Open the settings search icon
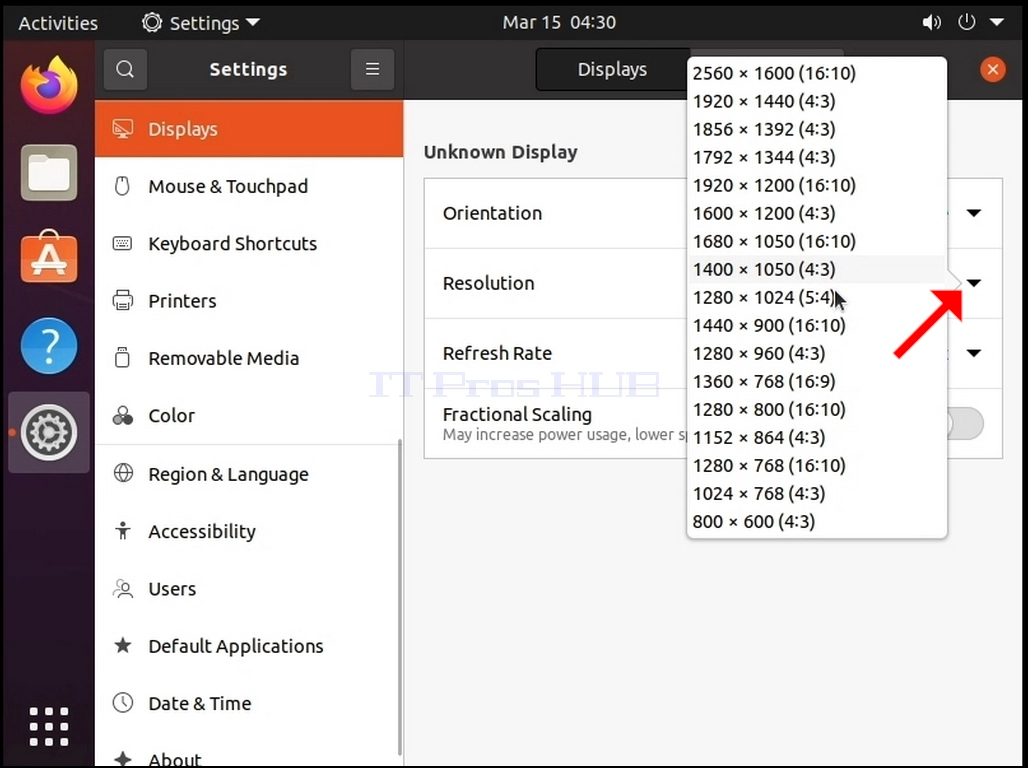The image size is (1028, 768). pyautogui.click(x=125, y=69)
